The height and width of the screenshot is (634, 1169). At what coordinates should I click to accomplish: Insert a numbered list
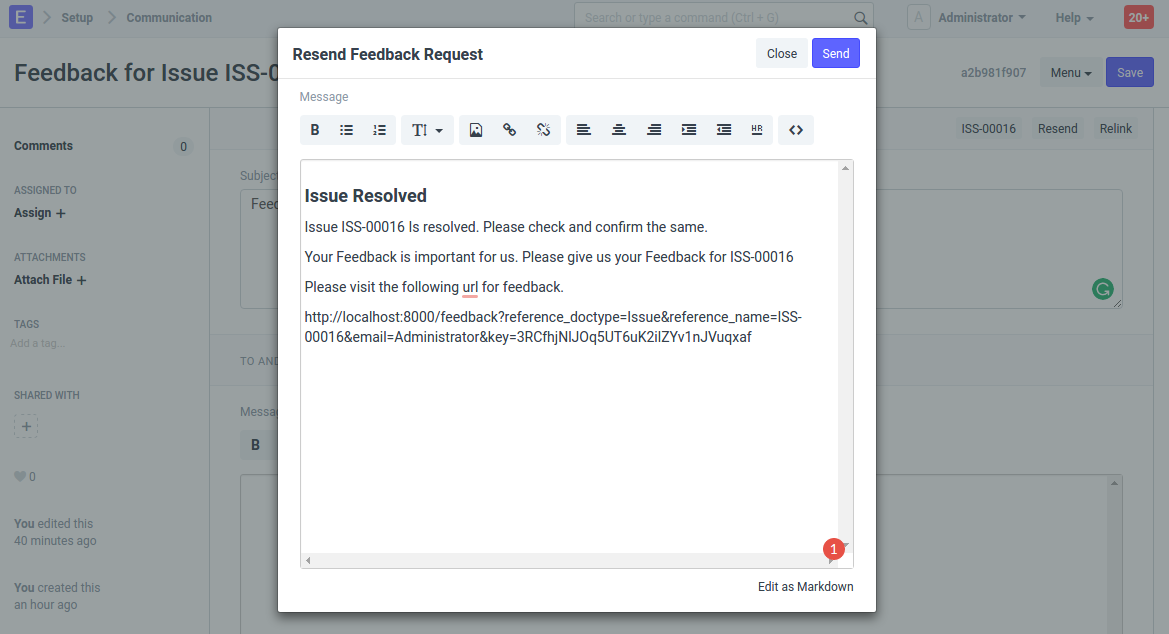[x=379, y=130]
